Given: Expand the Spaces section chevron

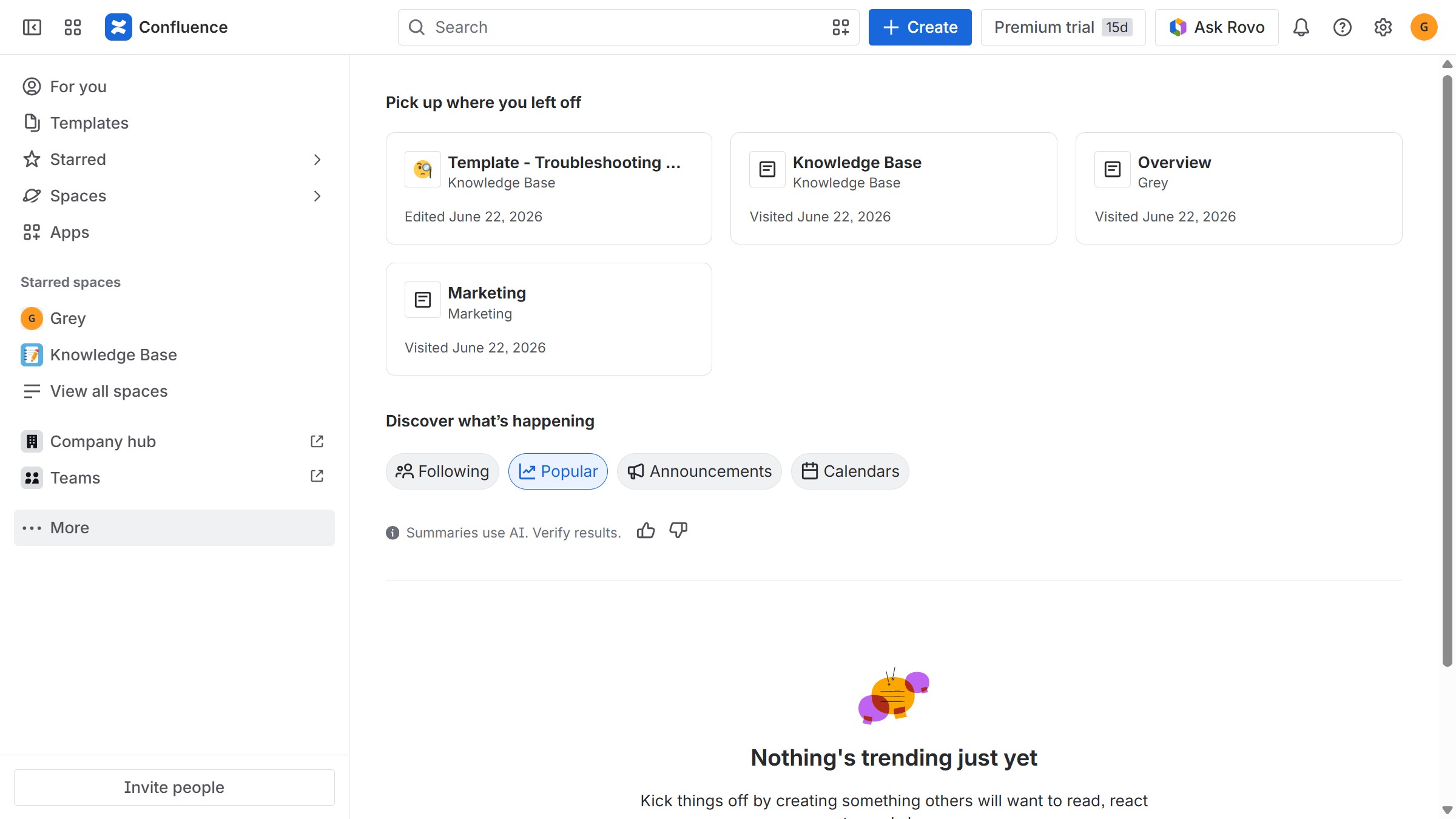Looking at the screenshot, I should tap(317, 196).
